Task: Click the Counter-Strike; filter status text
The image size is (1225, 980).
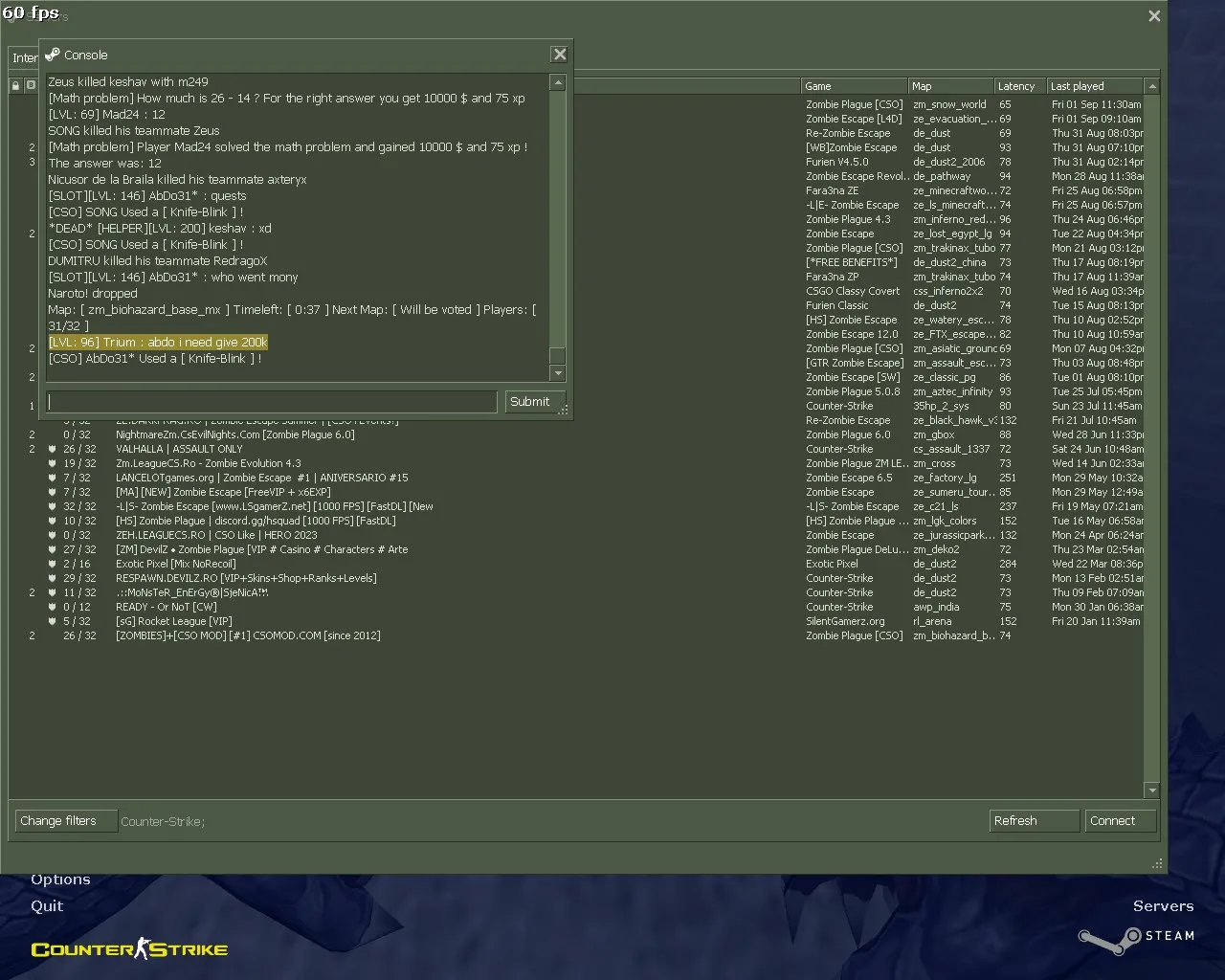Action: [163, 821]
